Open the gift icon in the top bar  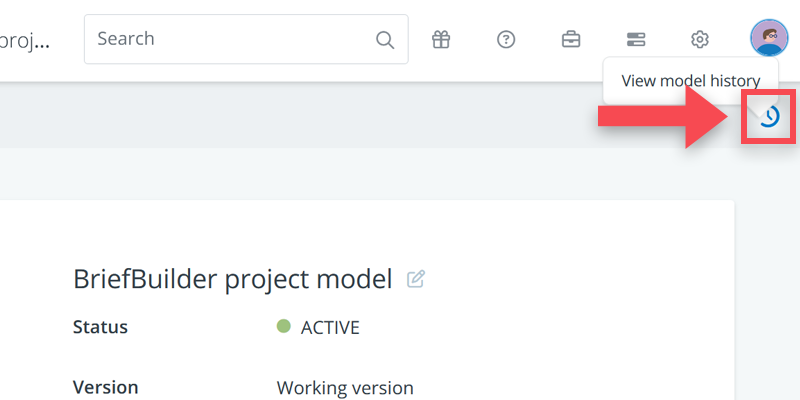pos(441,40)
